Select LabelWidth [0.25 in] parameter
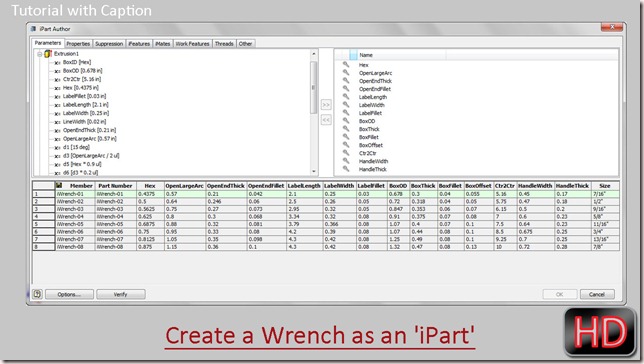Viewport: 644px width, 364px height. pos(86,113)
